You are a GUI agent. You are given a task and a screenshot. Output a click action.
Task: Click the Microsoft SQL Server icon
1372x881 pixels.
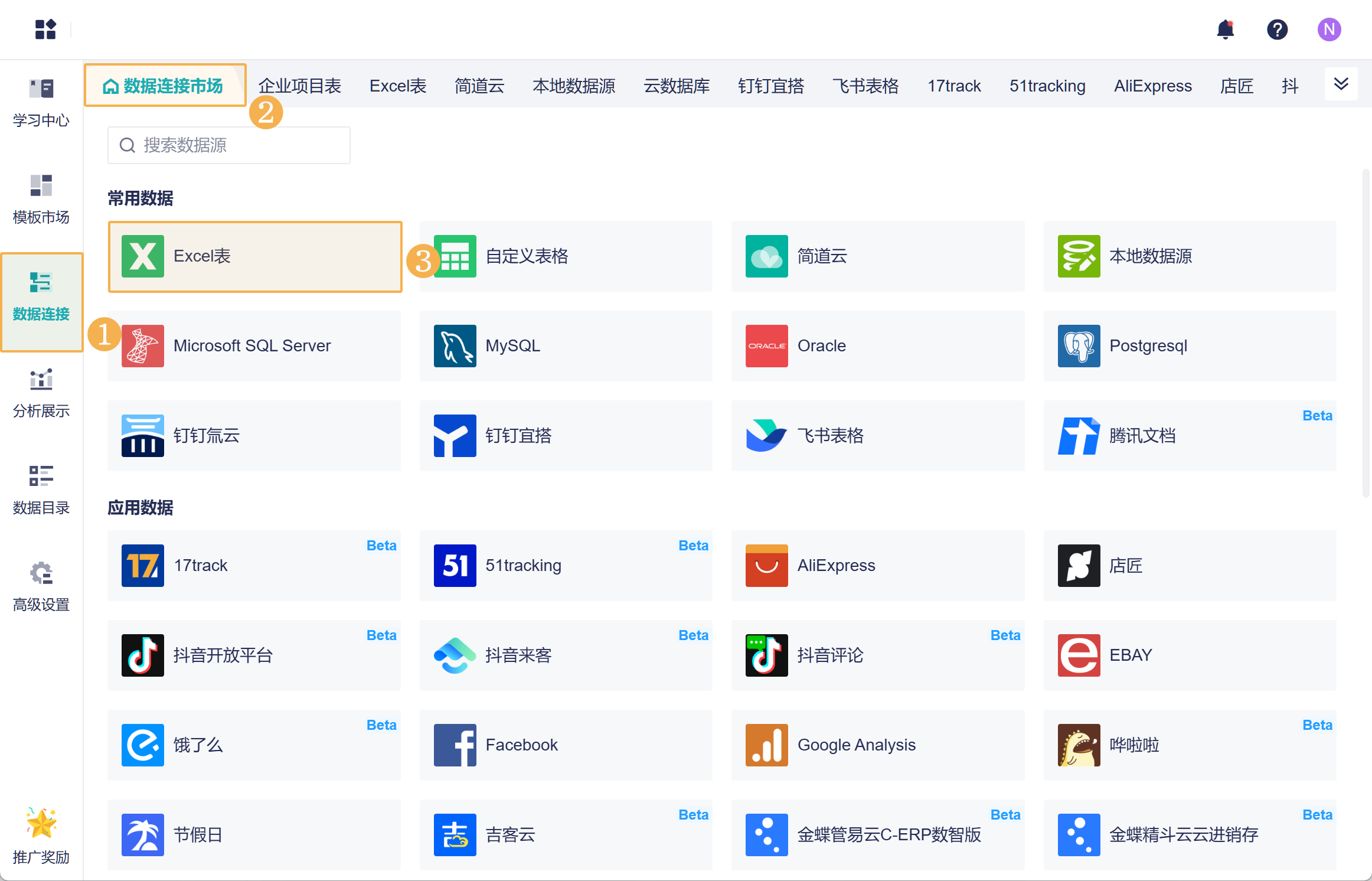[143, 346]
